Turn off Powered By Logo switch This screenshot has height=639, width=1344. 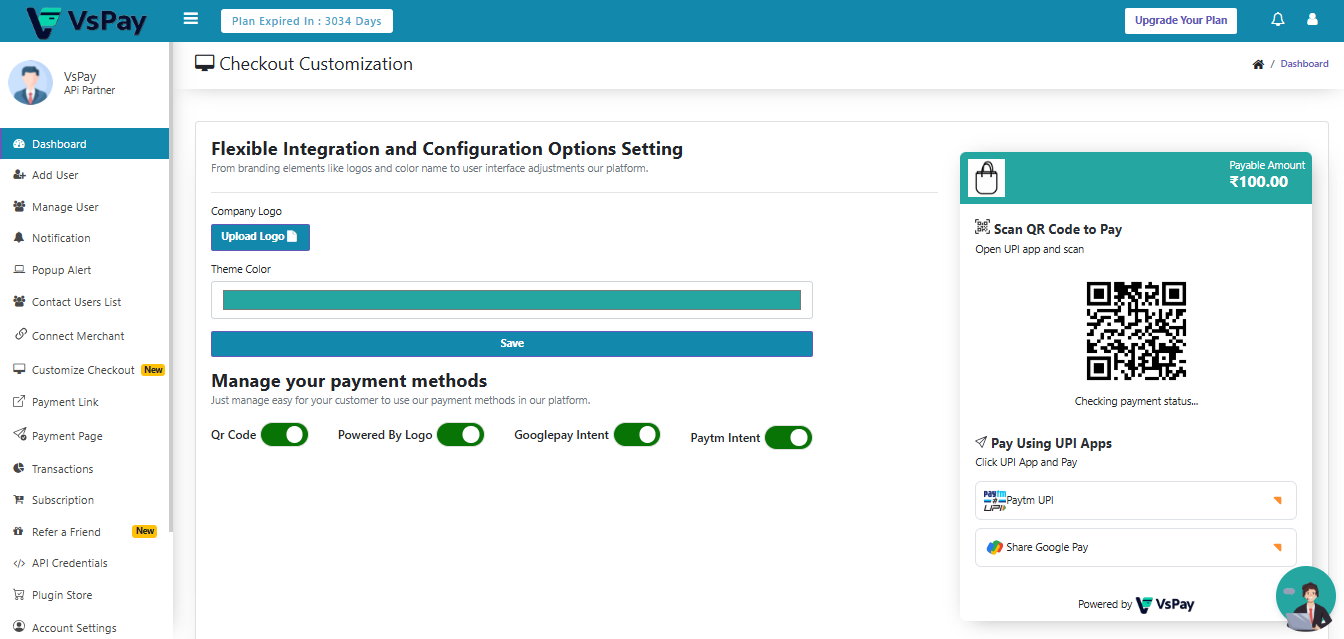[x=460, y=435]
